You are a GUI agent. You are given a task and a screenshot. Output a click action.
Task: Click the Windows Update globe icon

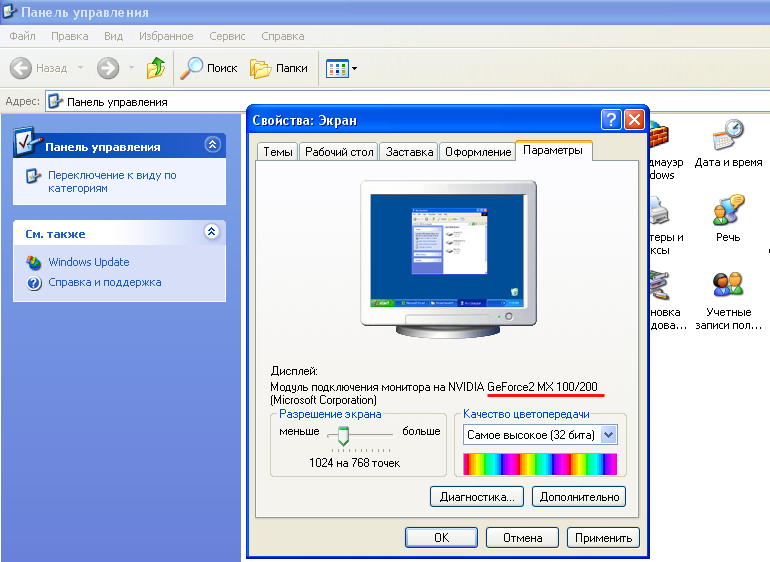[x=34, y=263]
